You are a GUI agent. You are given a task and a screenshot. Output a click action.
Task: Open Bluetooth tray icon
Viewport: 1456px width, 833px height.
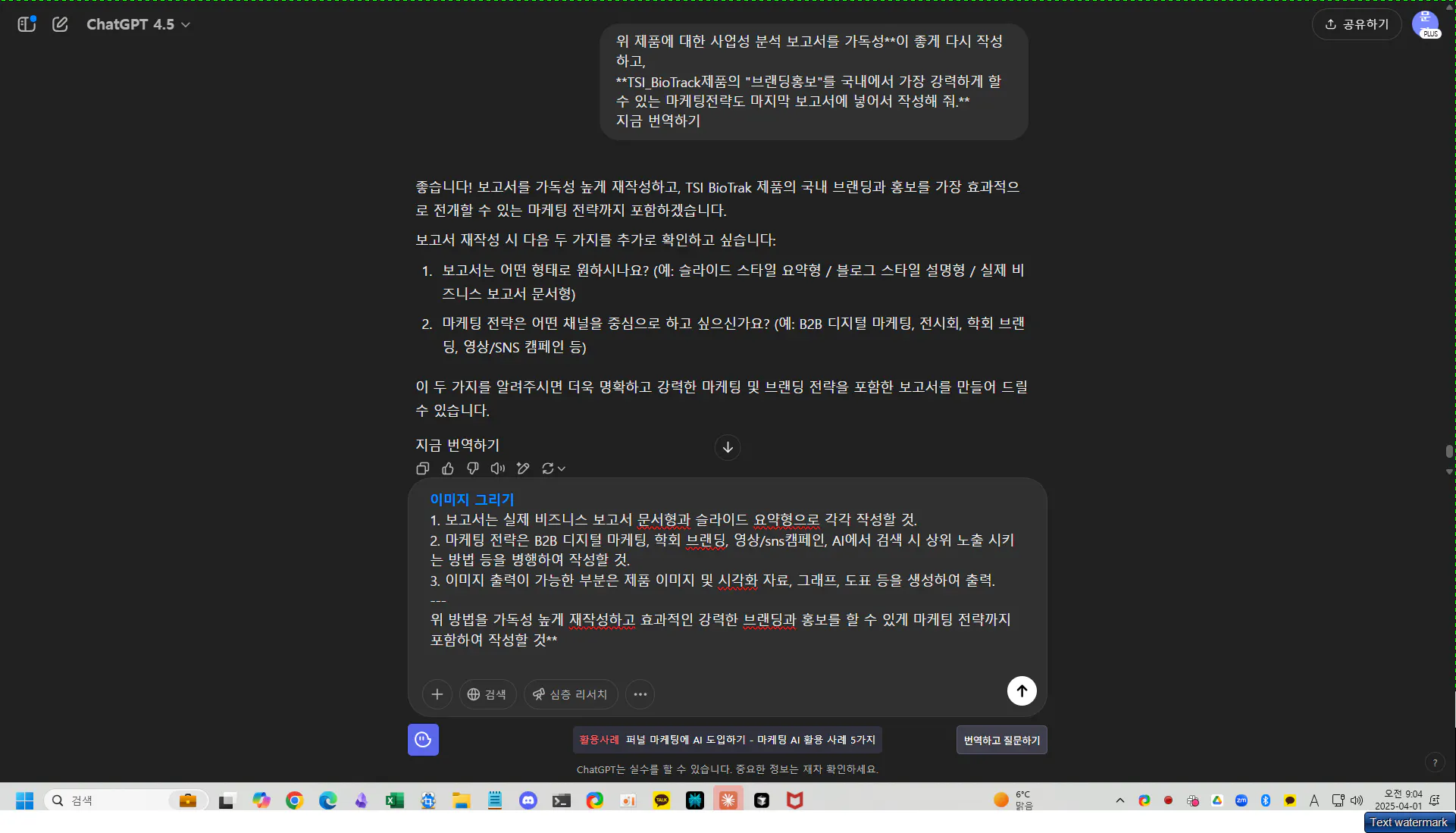point(1266,800)
